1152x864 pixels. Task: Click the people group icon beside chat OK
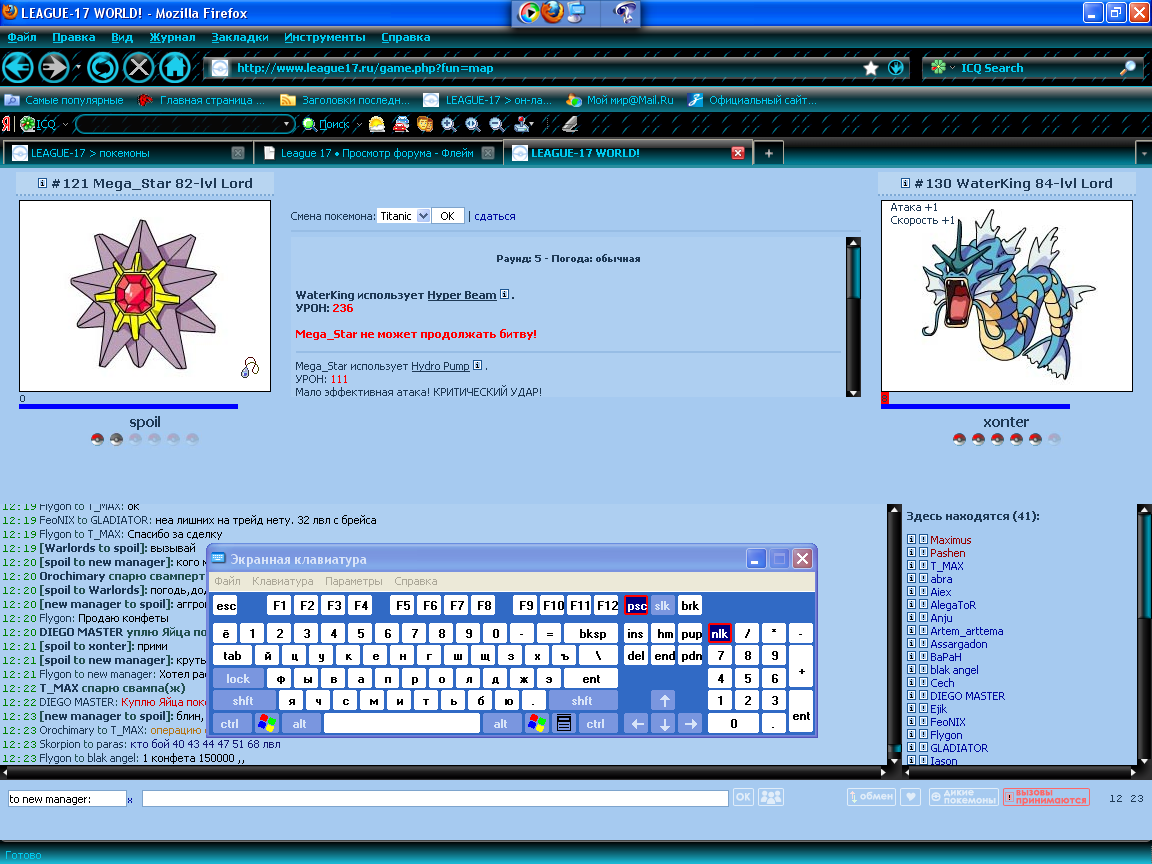pos(771,797)
